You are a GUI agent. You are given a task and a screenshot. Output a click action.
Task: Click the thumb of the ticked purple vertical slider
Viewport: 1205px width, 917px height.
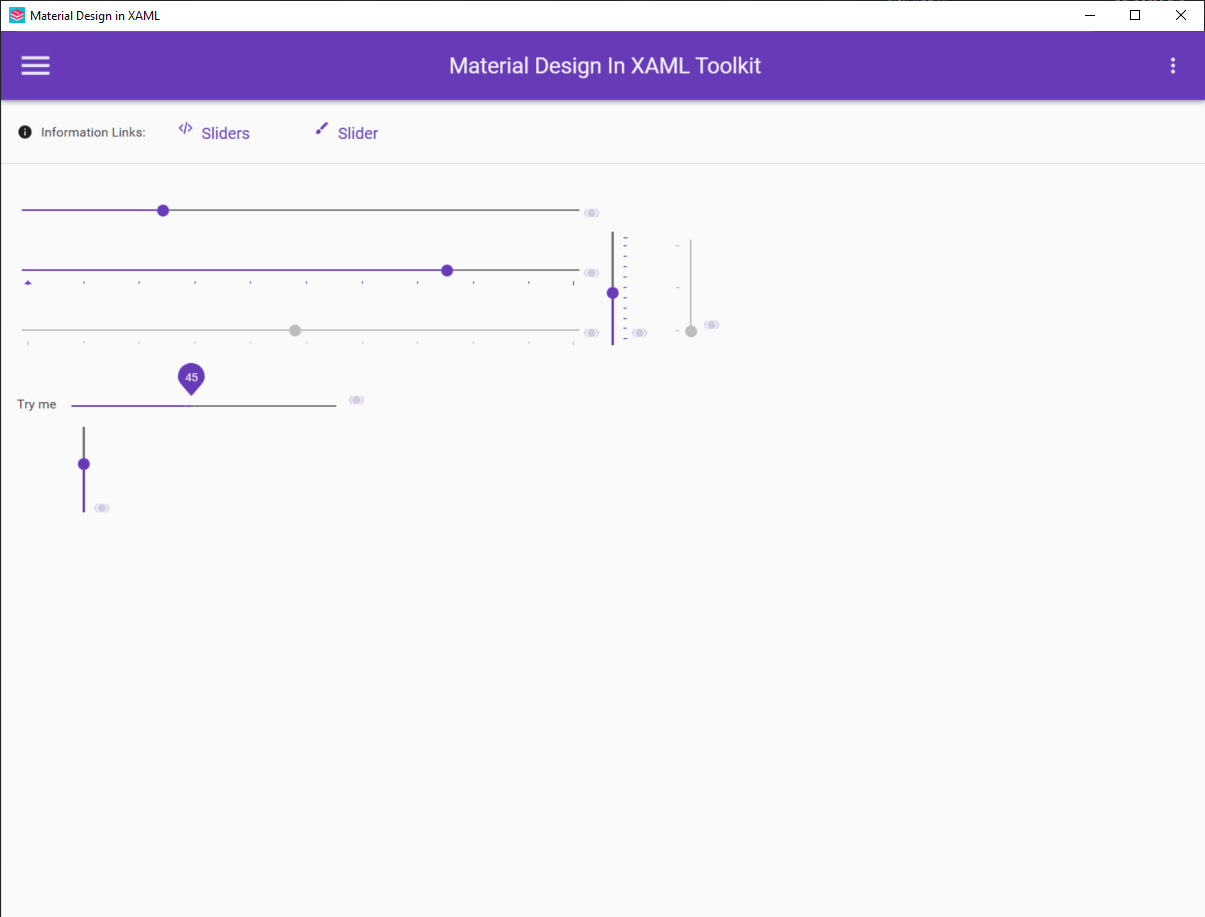coord(613,293)
